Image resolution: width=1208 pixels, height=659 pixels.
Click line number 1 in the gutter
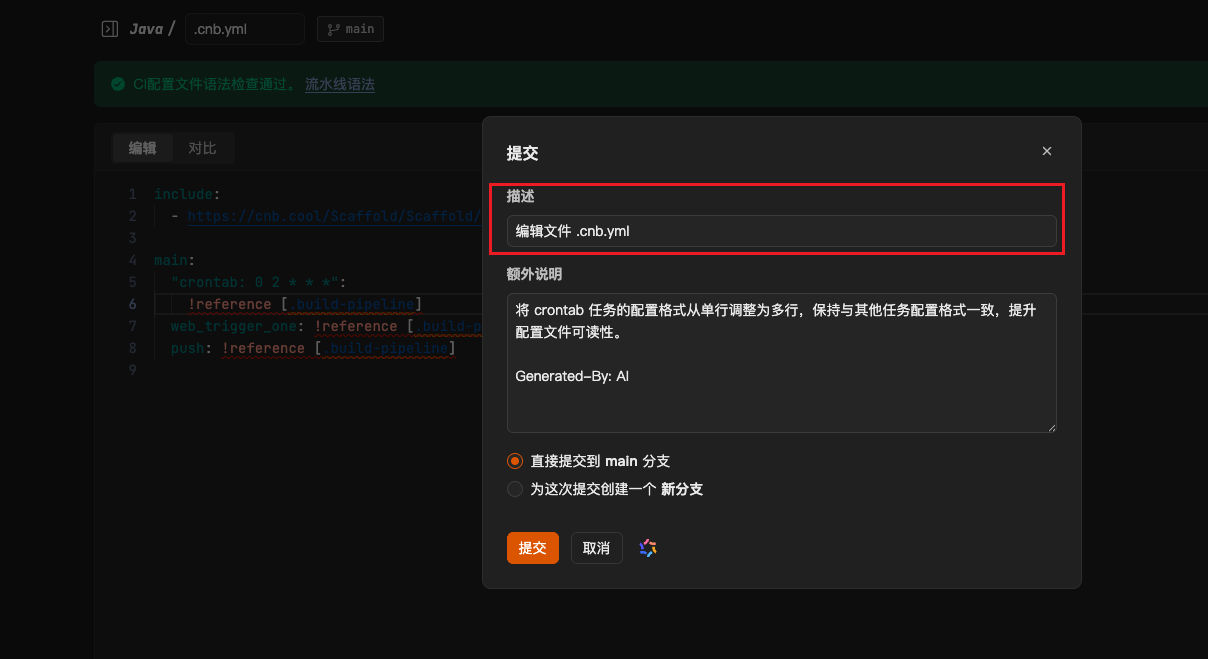(132, 194)
